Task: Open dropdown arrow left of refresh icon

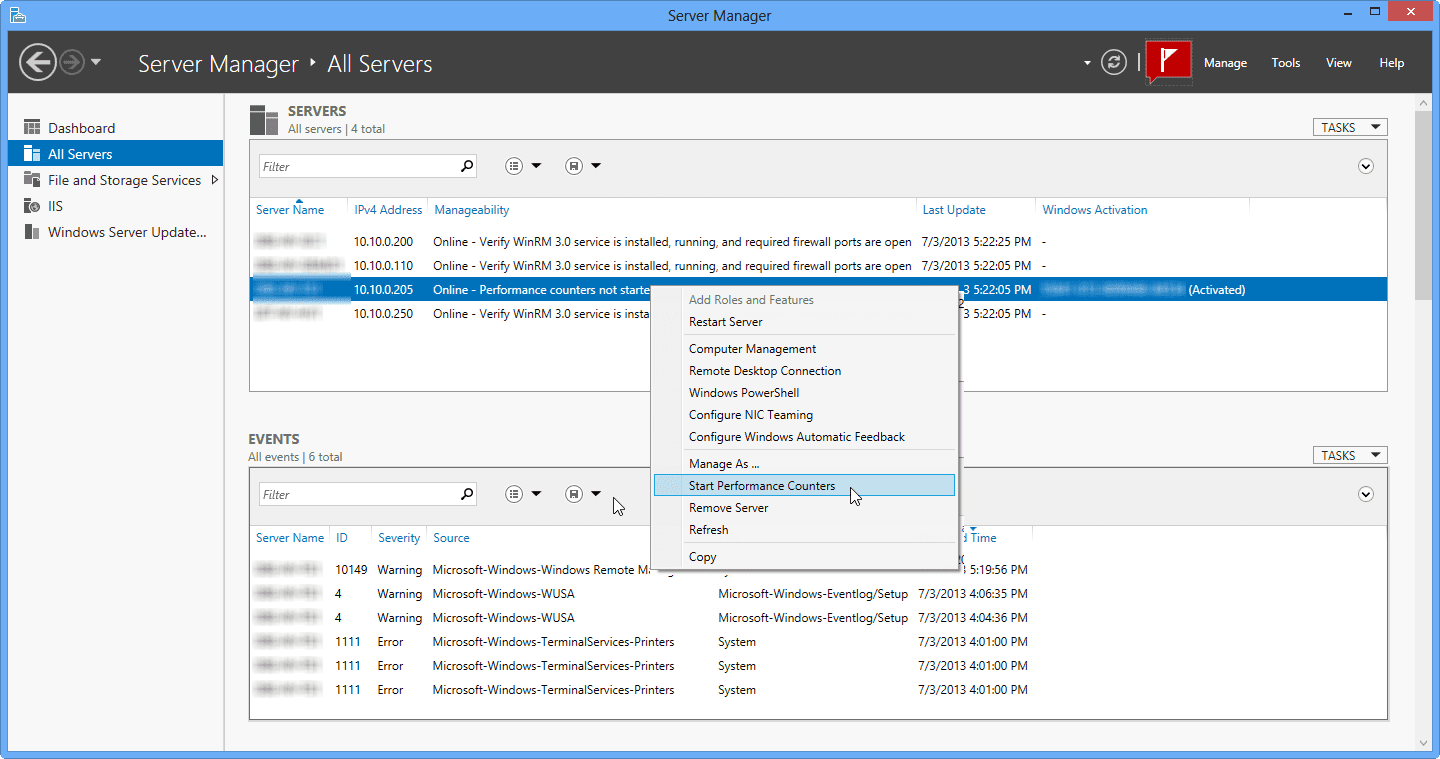Action: (1087, 63)
